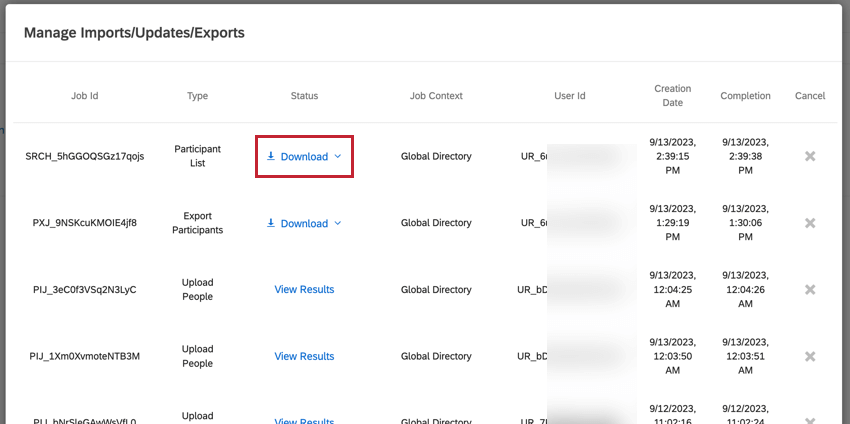Click the Completion column header
This screenshot has width=850, height=424.
(x=745, y=96)
